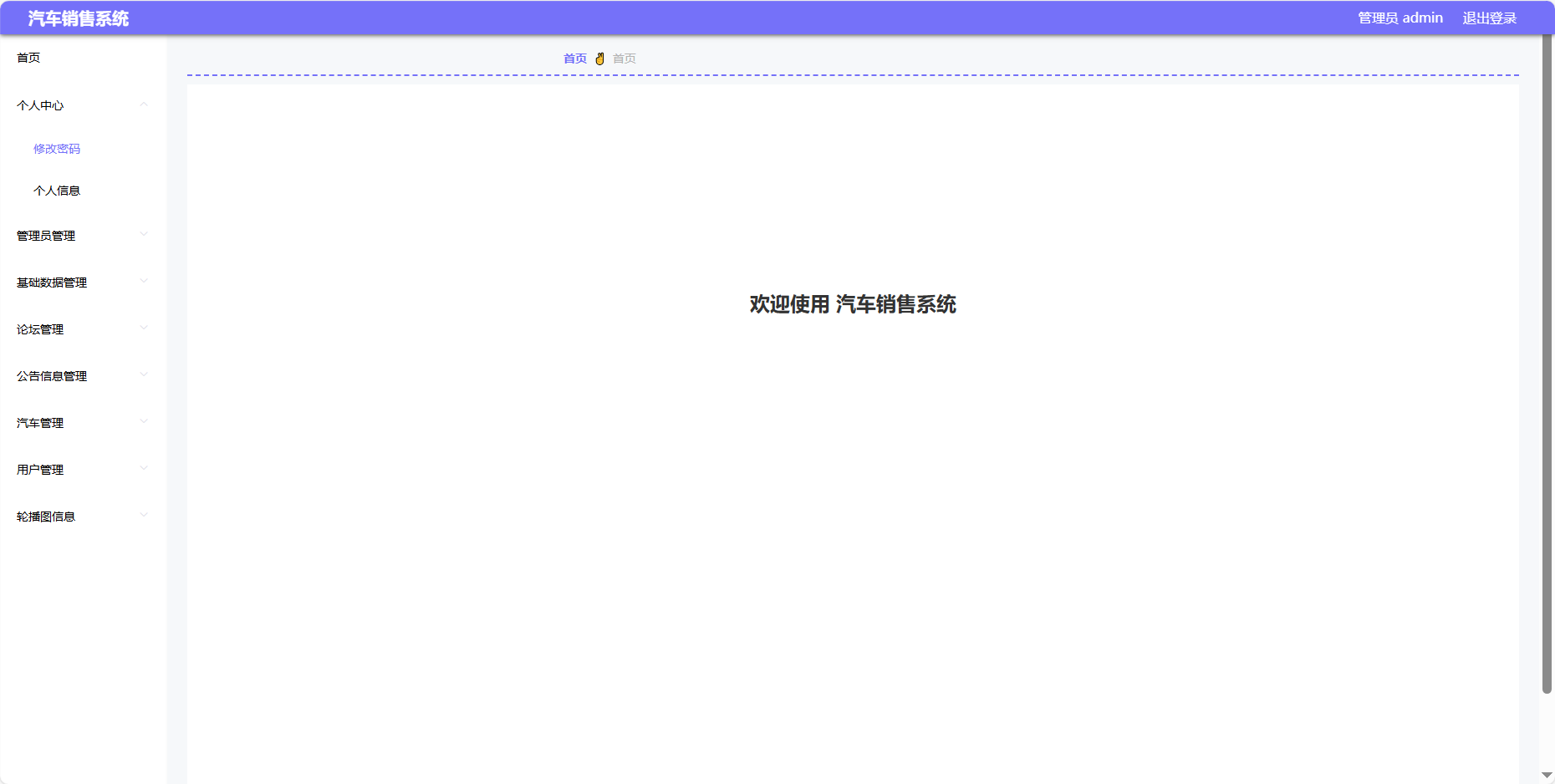This screenshot has height=784, width=1555.
Task: Click the vertical scrollbar thumb
Action: pos(1547,364)
